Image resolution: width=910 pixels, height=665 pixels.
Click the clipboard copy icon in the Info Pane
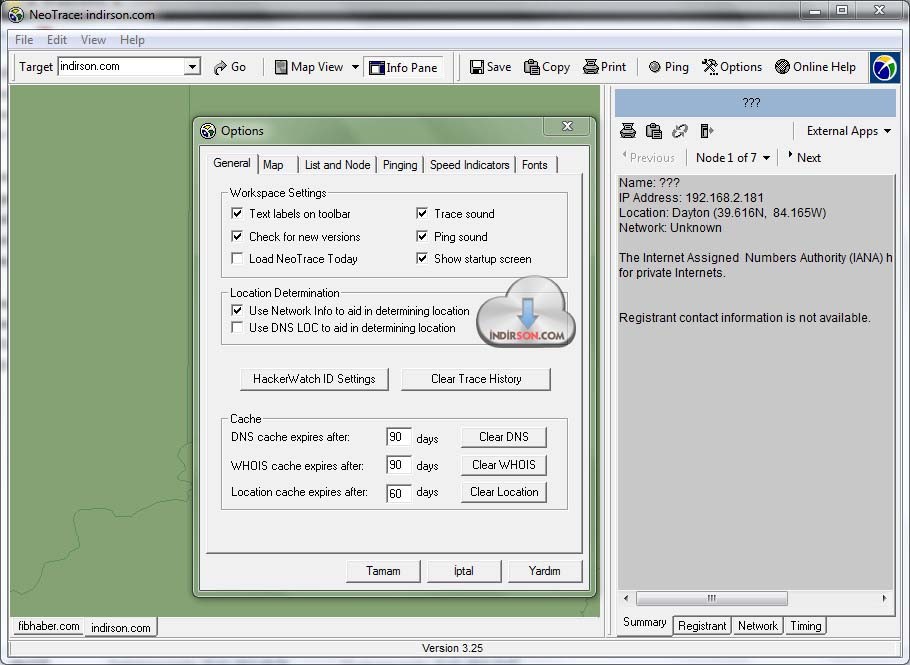654,131
